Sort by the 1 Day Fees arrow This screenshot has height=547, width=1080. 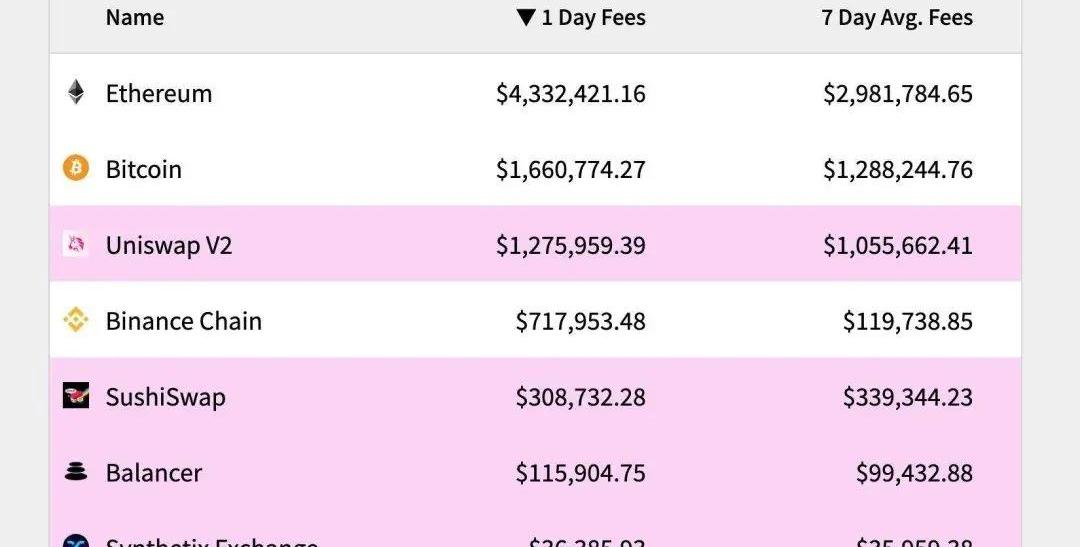click(526, 18)
